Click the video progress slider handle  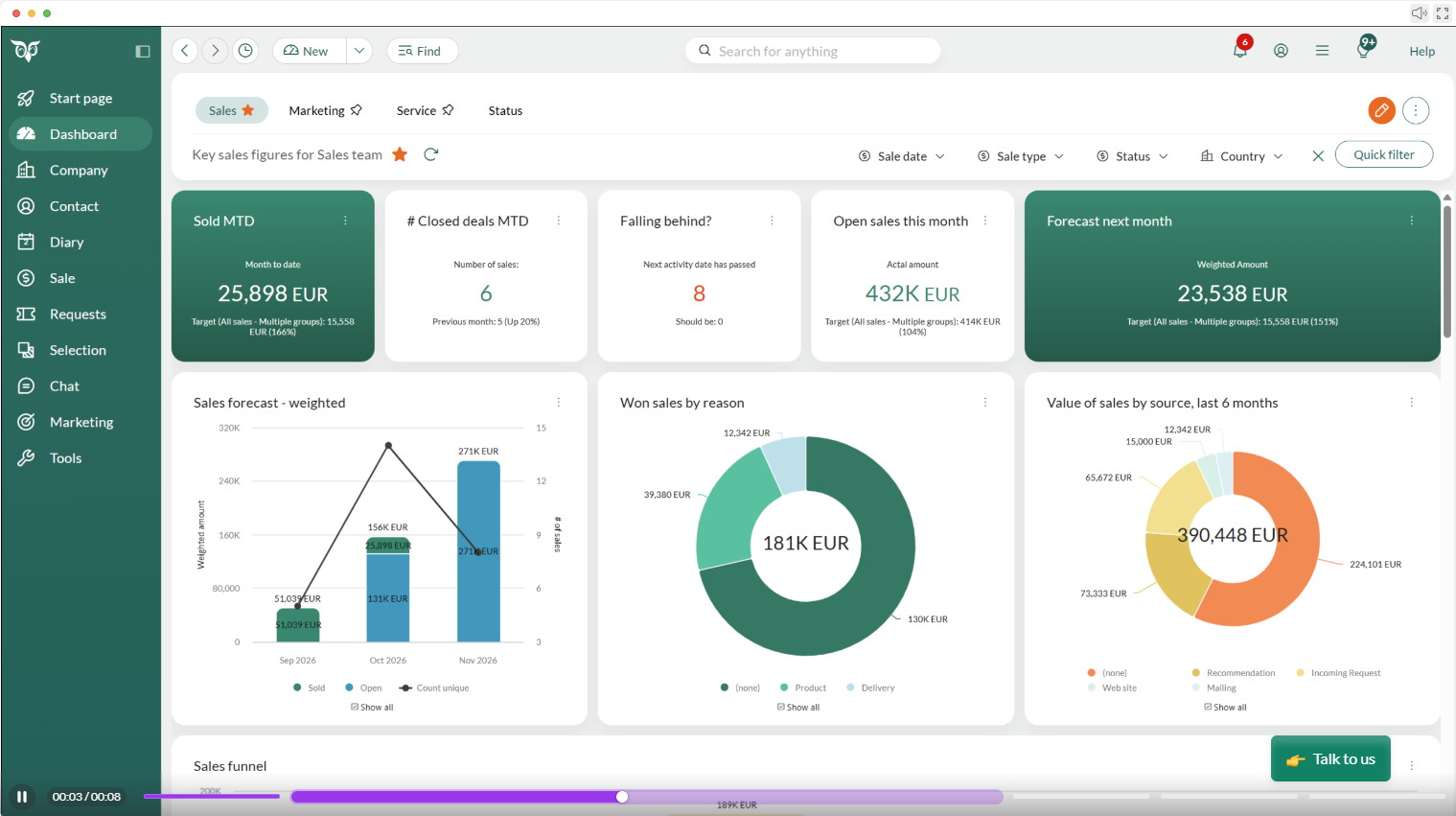tap(622, 797)
